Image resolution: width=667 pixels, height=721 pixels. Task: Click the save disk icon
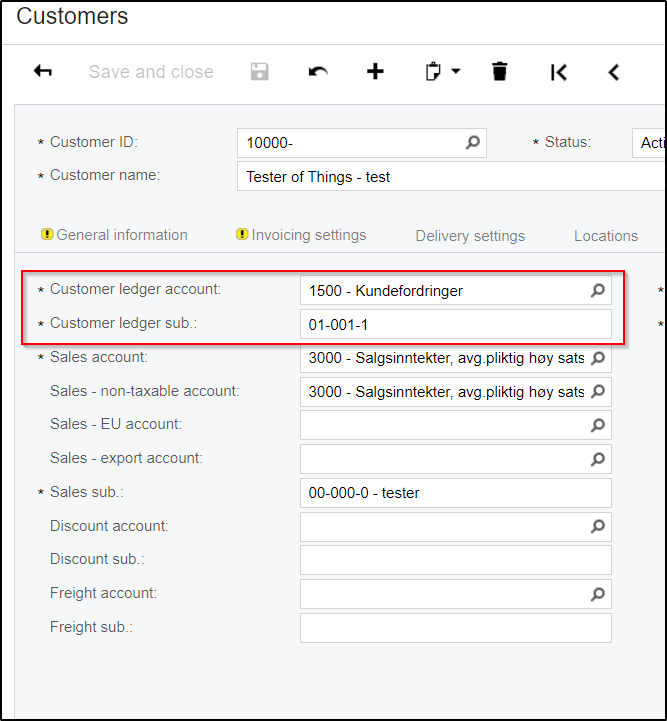(260, 72)
